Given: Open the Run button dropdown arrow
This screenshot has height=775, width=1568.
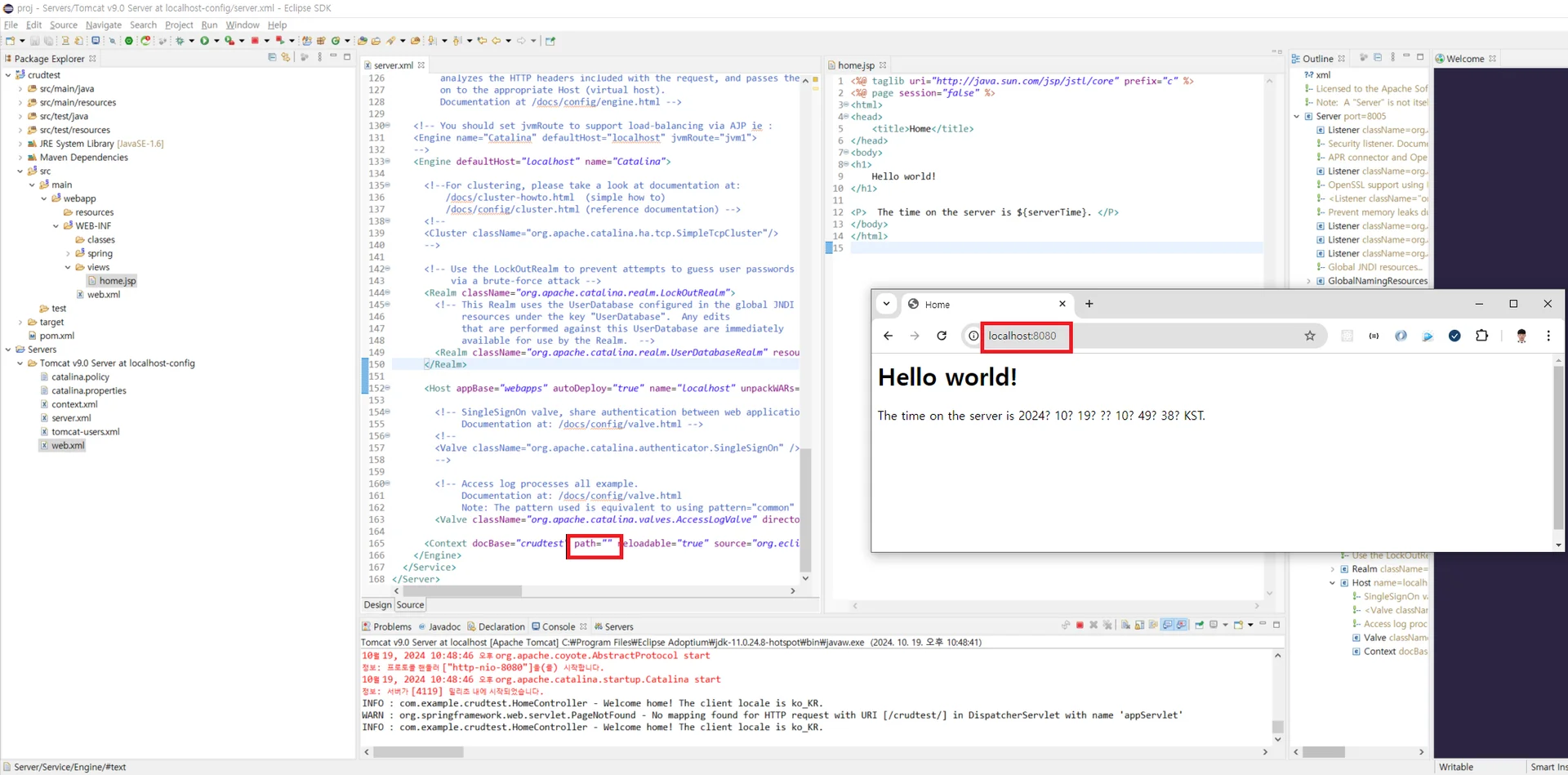Looking at the screenshot, I should pos(217,41).
